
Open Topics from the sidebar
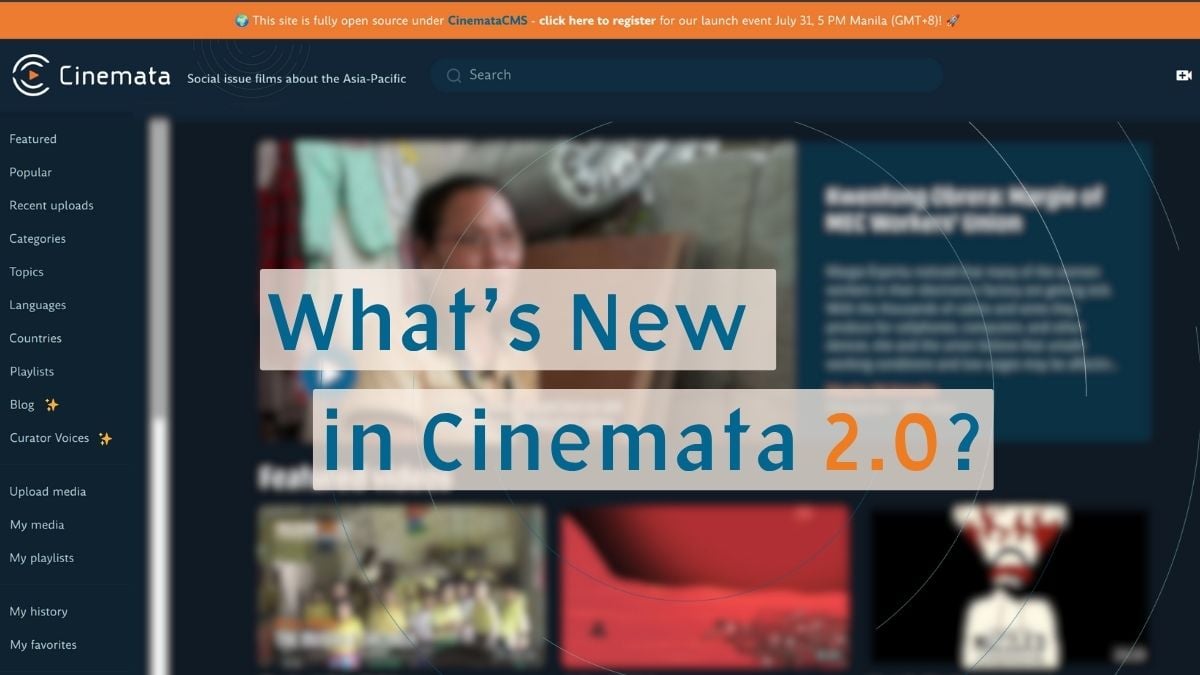(27, 272)
